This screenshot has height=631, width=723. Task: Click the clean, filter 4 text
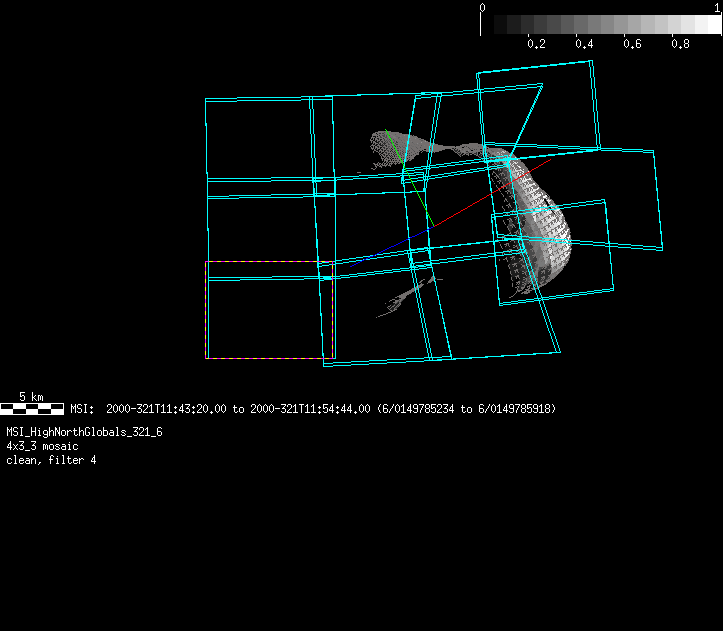tap(51, 460)
